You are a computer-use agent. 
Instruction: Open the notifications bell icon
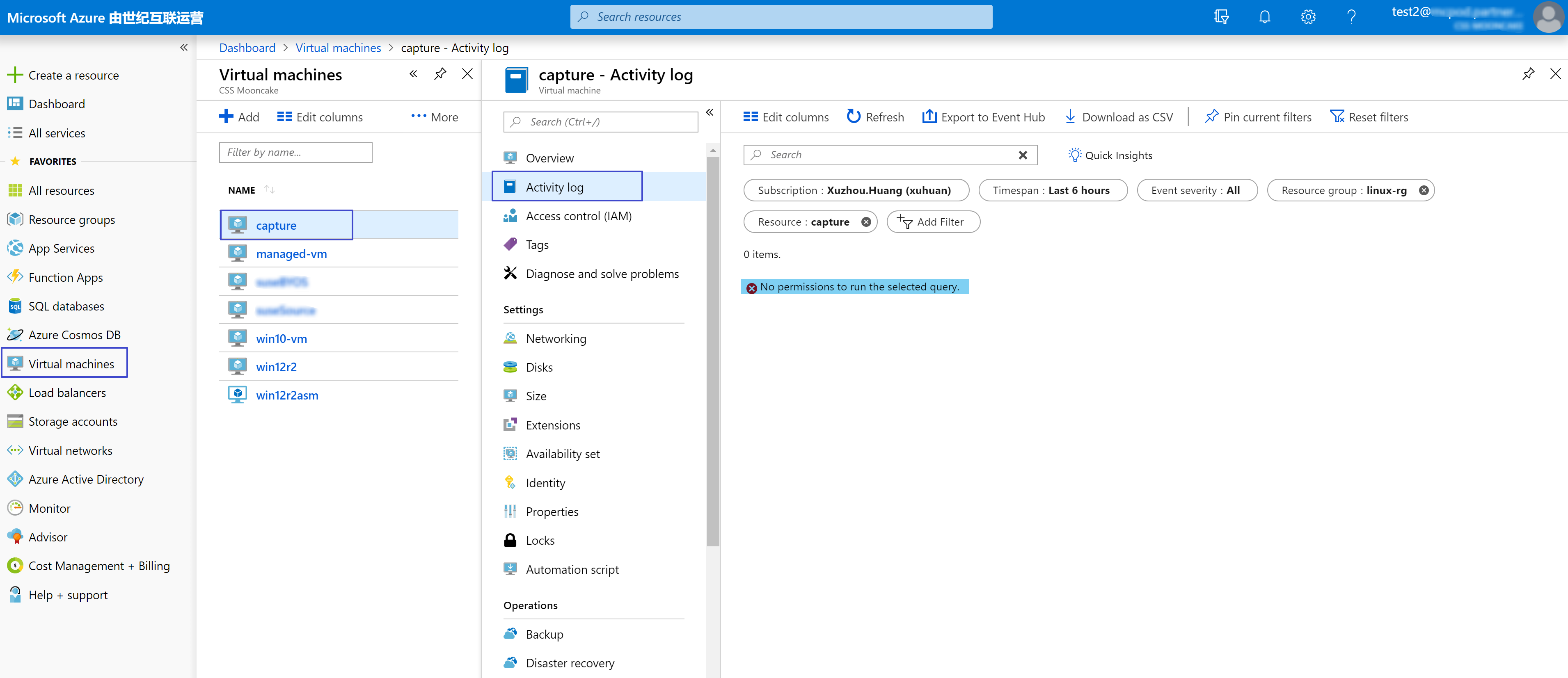tap(1264, 16)
